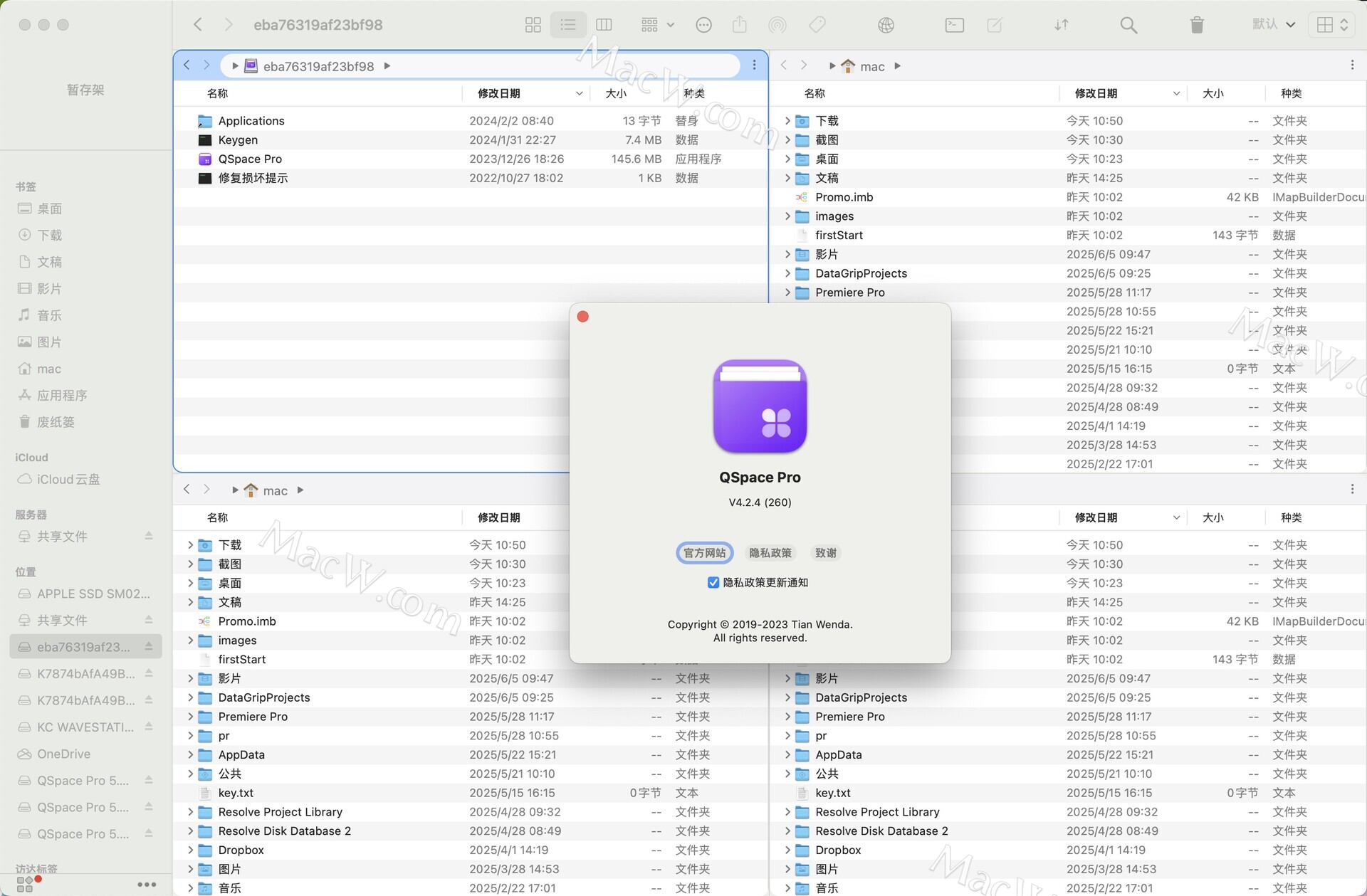This screenshot has height=896, width=1367.
Task: Expand images folder in top-right pane
Action: click(x=787, y=216)
